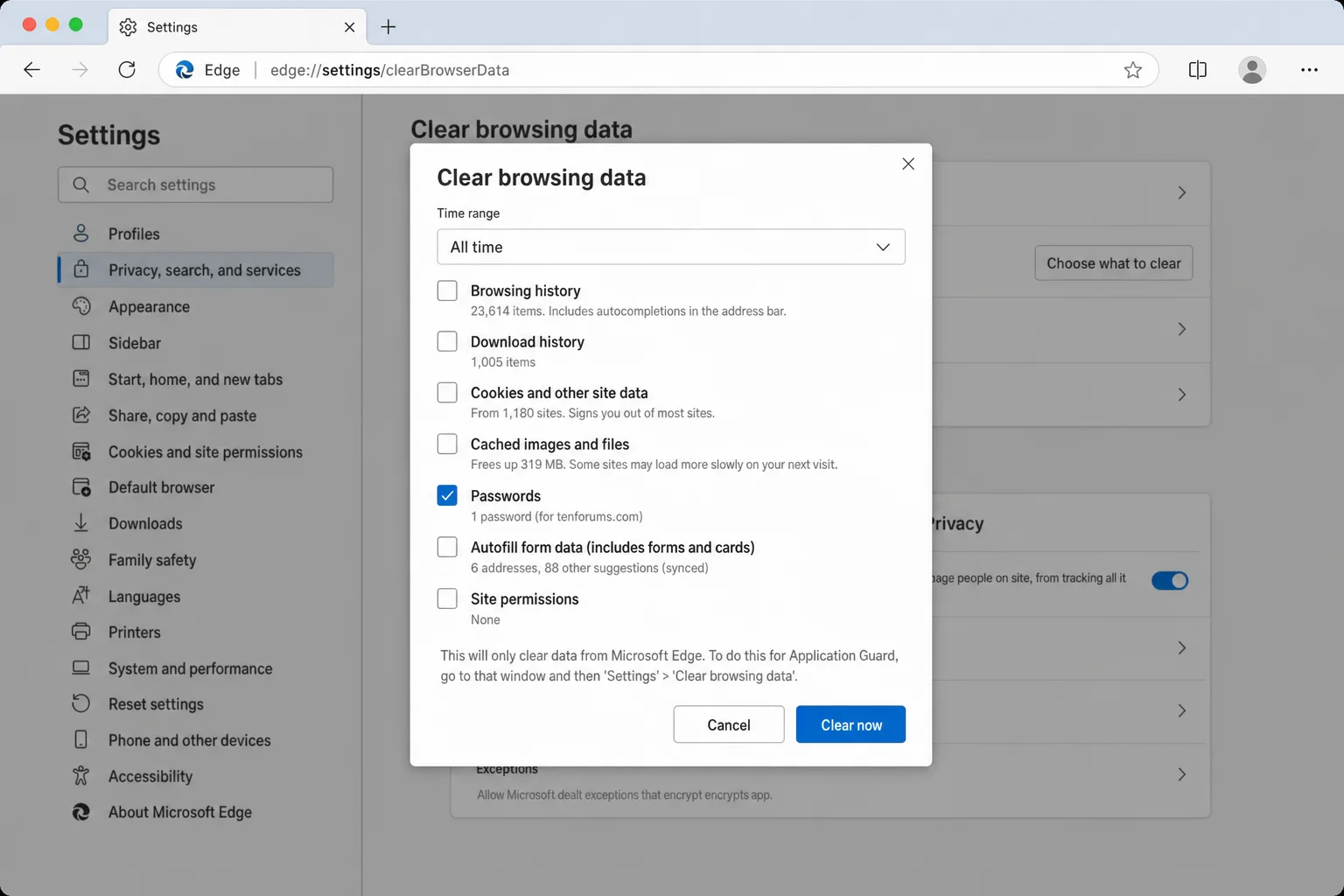Click the Accessibility figure icon
Screen dimensions: 1344x896
click(81, 775)
